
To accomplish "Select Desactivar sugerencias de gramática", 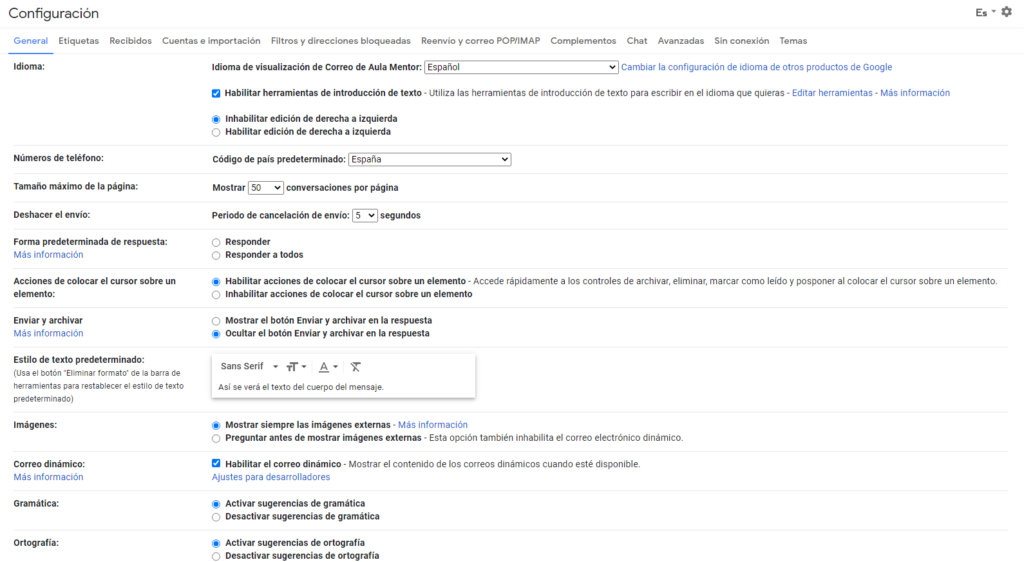I will pos(216,517).
